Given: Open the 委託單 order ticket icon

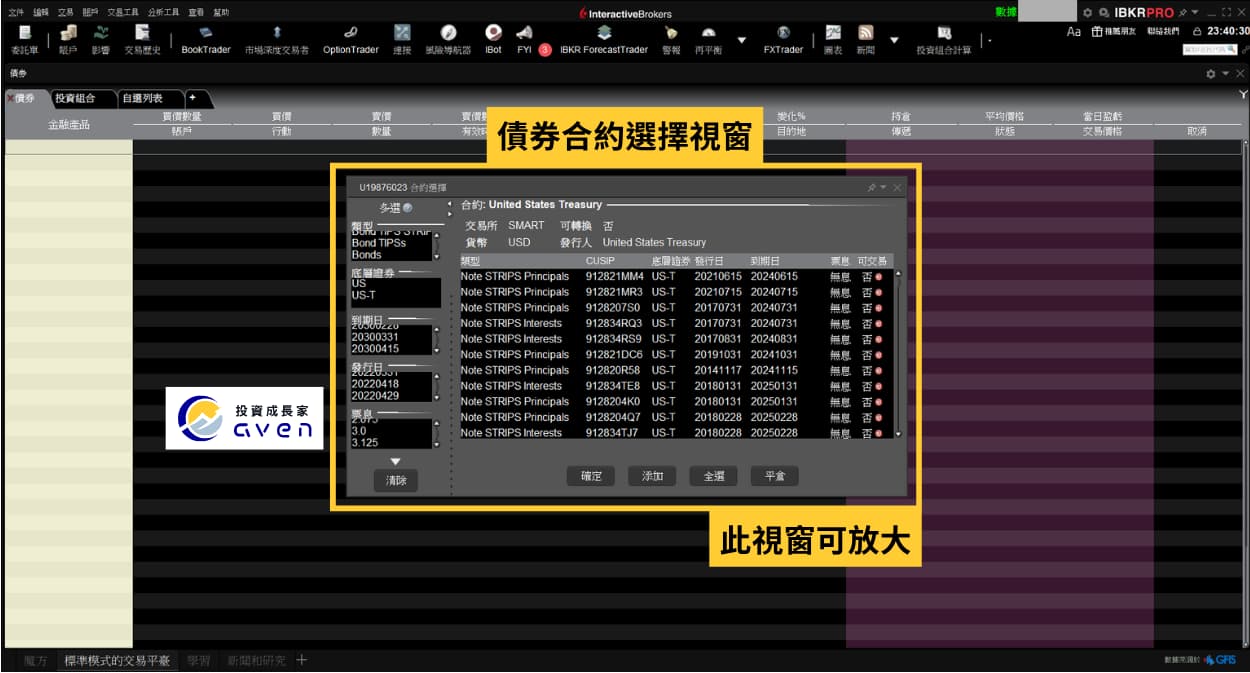Looking at the screenshot, I should [25, 39].
